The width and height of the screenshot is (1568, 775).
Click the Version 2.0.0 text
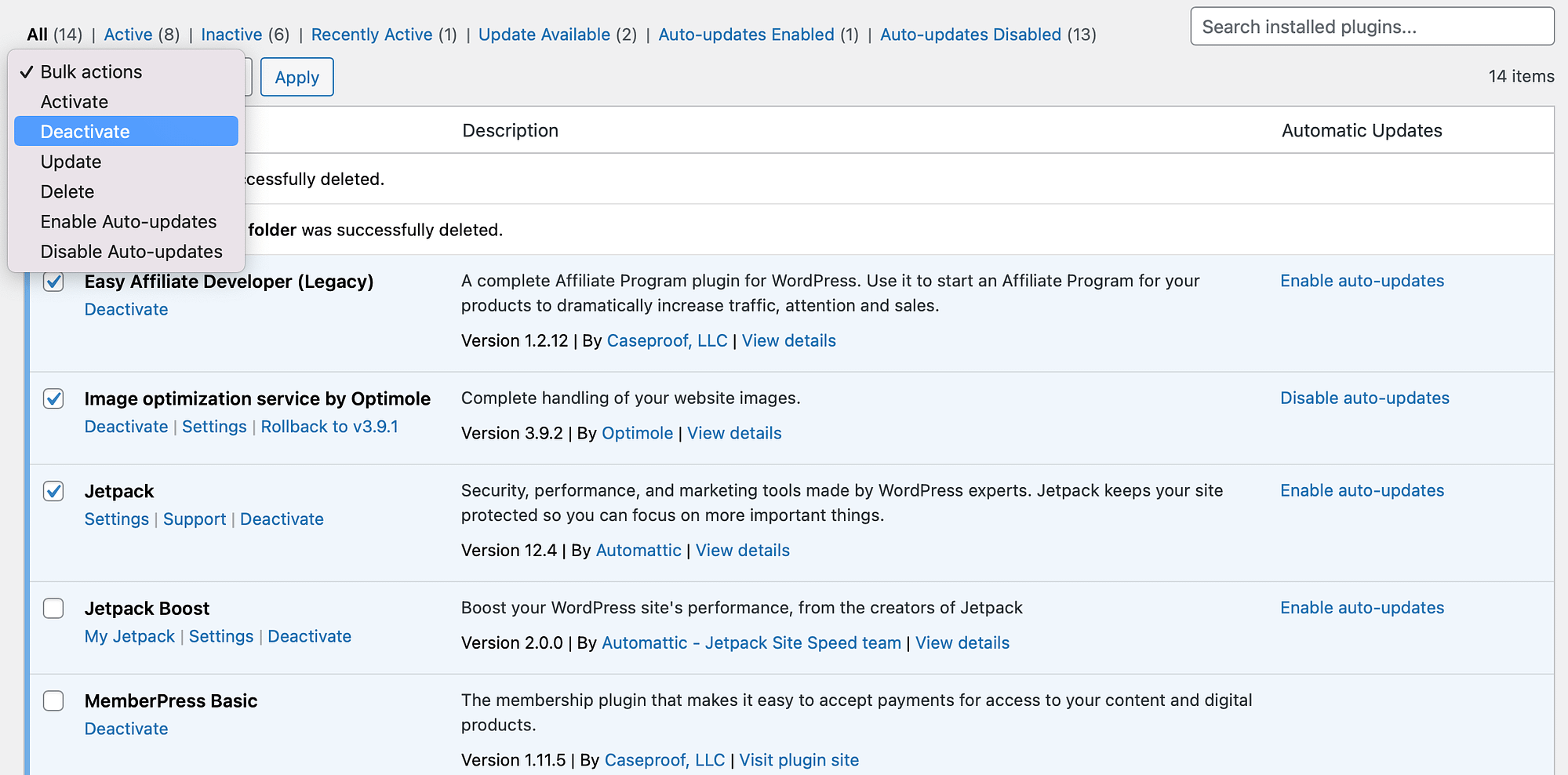pos(512,643)
